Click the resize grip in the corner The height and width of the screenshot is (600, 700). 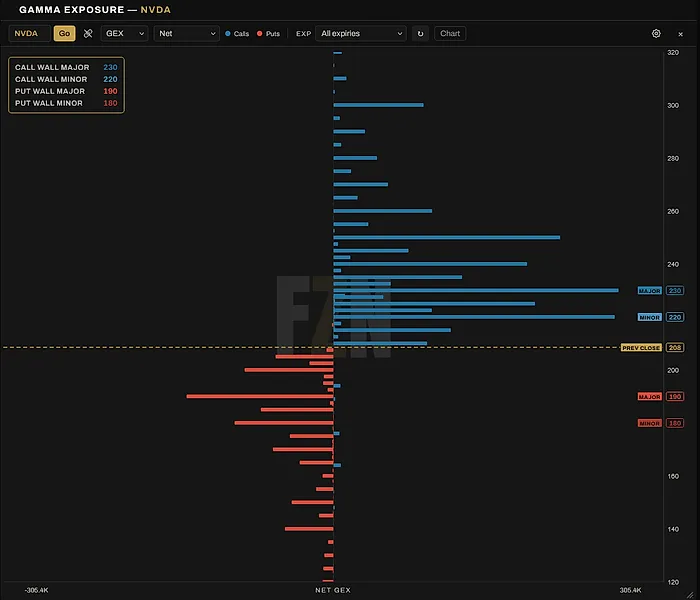[690, 594]
